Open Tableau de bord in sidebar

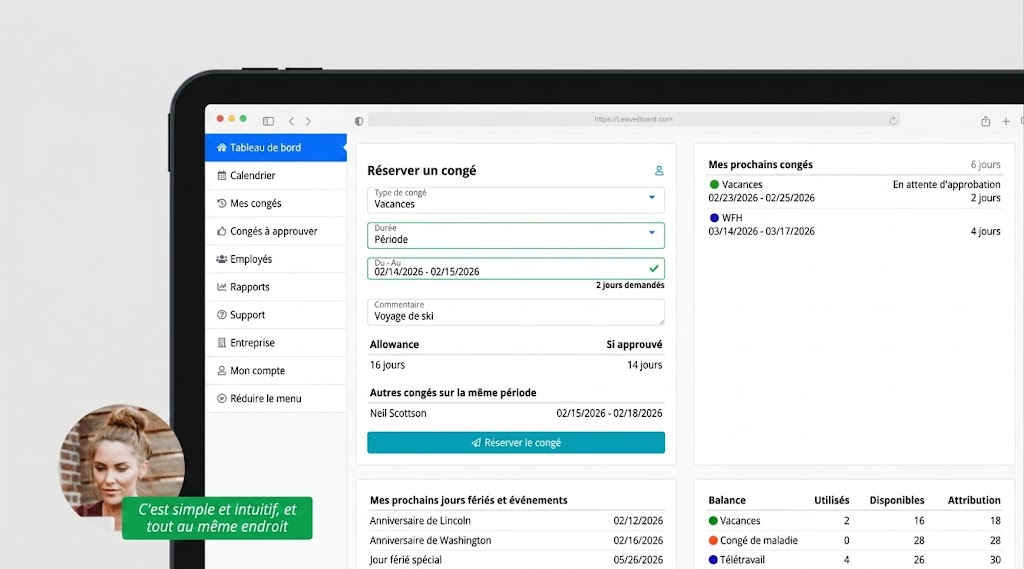pyautogui.click(x=276, y=148)
